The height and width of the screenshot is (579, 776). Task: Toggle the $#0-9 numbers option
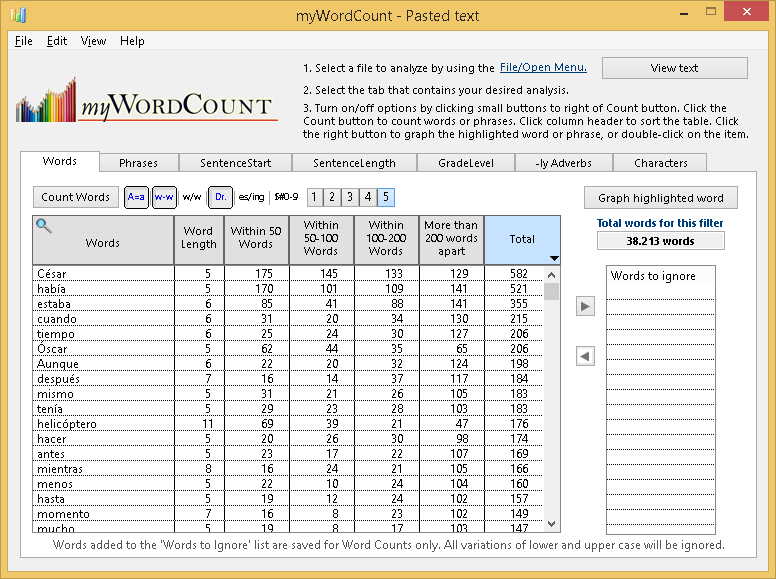point(286,198)
